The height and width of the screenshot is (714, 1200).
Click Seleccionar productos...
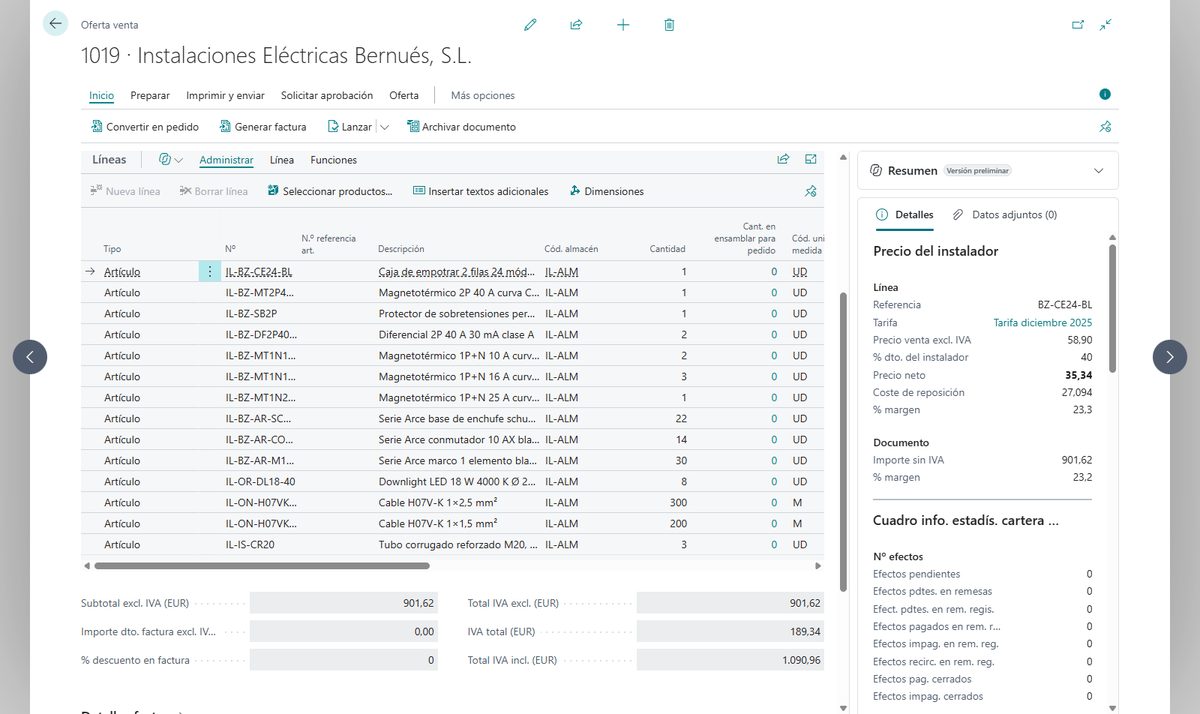pyautogui.click(x=330, y=191)
